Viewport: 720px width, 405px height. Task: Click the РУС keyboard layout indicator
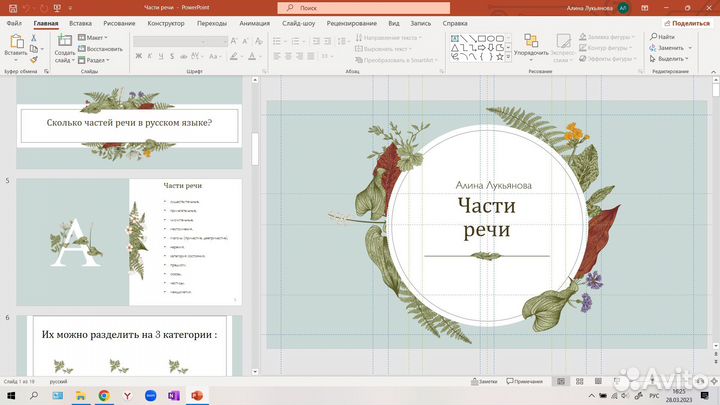click(654, 395)
